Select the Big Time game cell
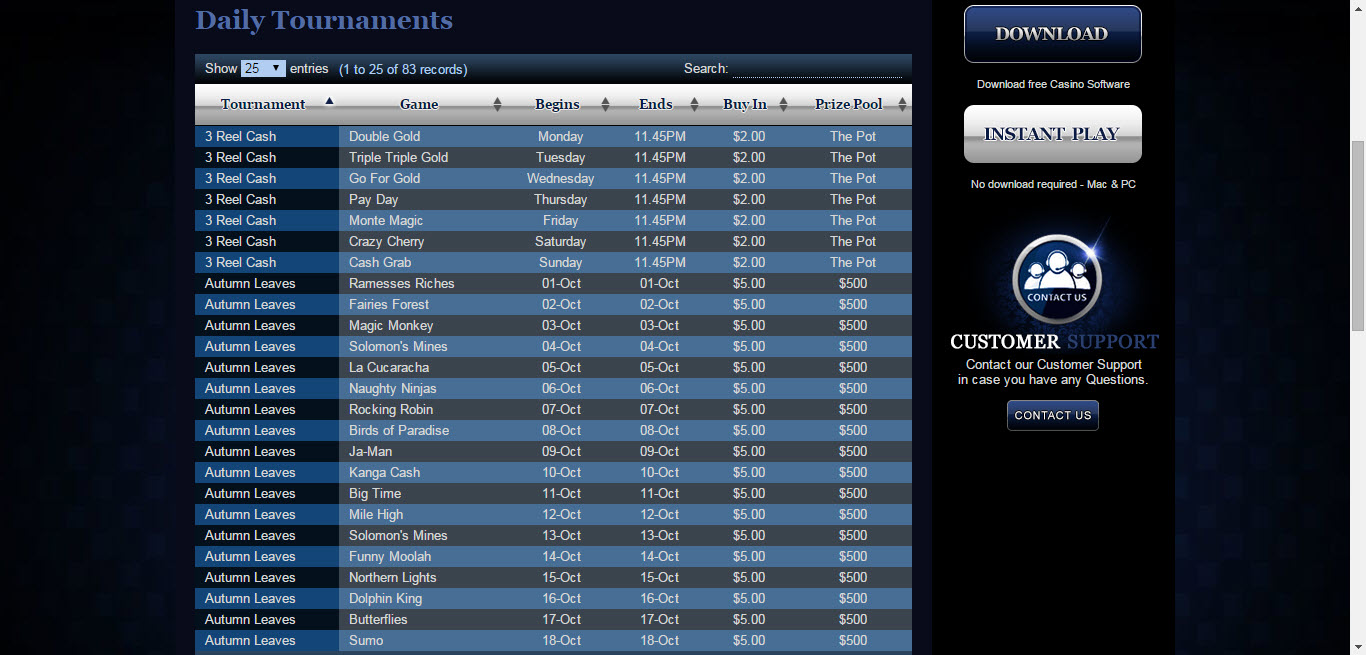 pyautogui.click(x=423, y=493)
